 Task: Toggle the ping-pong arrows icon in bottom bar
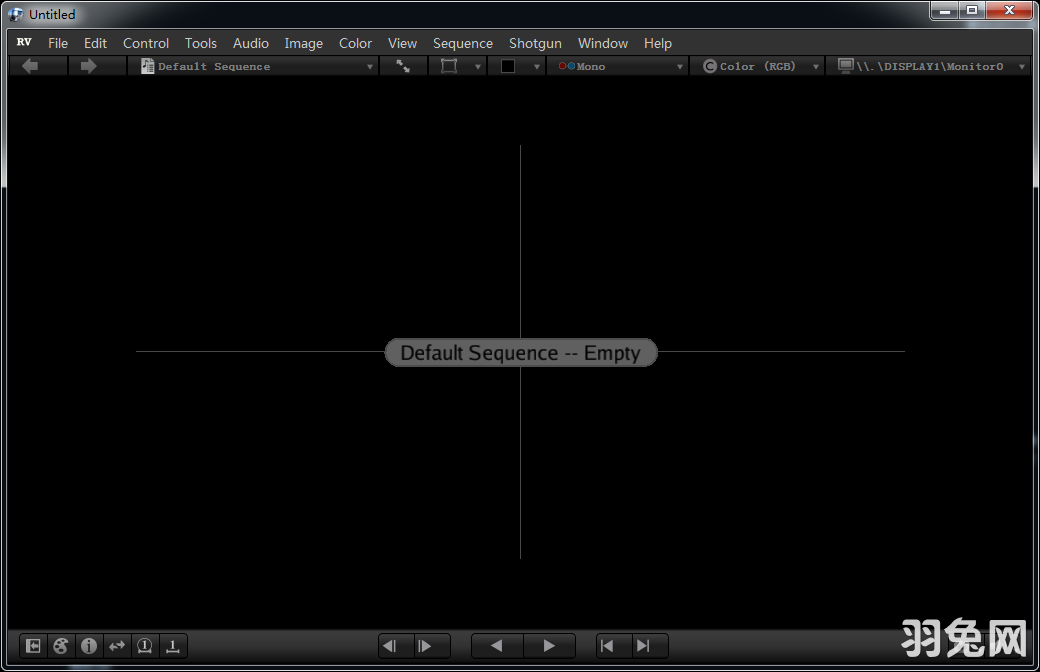point(117,646)
